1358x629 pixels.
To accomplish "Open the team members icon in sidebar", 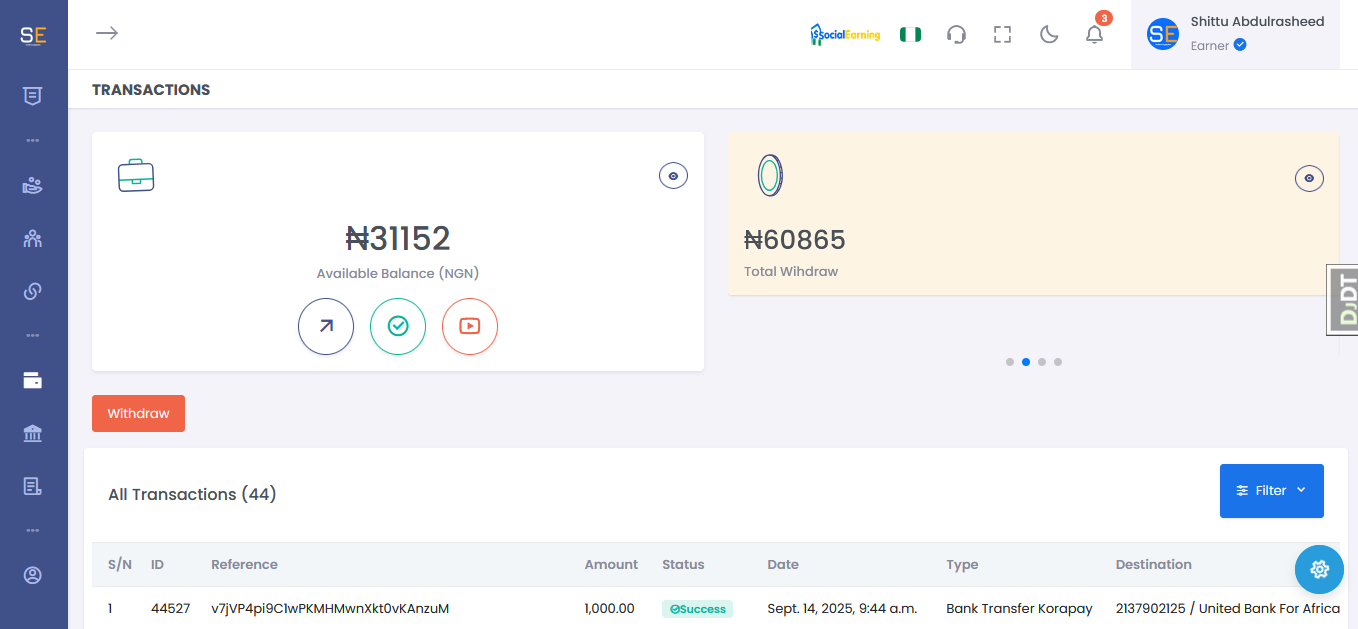I will tap(32, 239).
